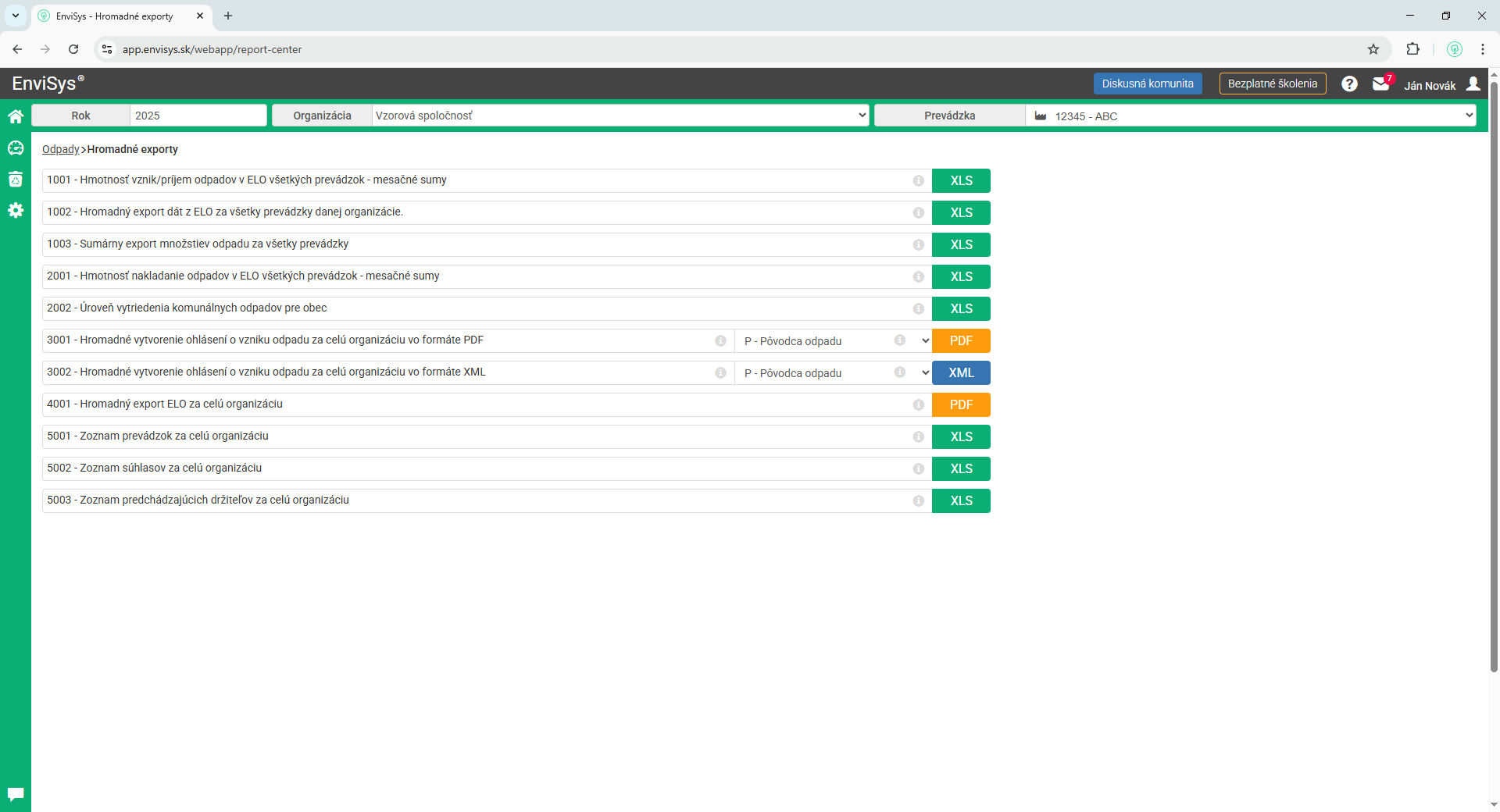This screenshot has width=1500, height=812.
Task: Show info icon for report 4001
Action: 918,404
